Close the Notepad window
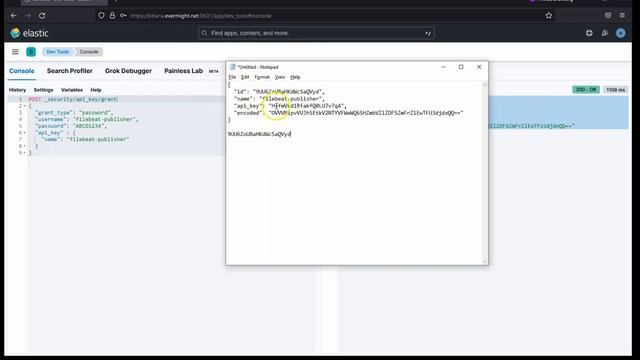The image size is (640, 360). click(x=479, y=67)
